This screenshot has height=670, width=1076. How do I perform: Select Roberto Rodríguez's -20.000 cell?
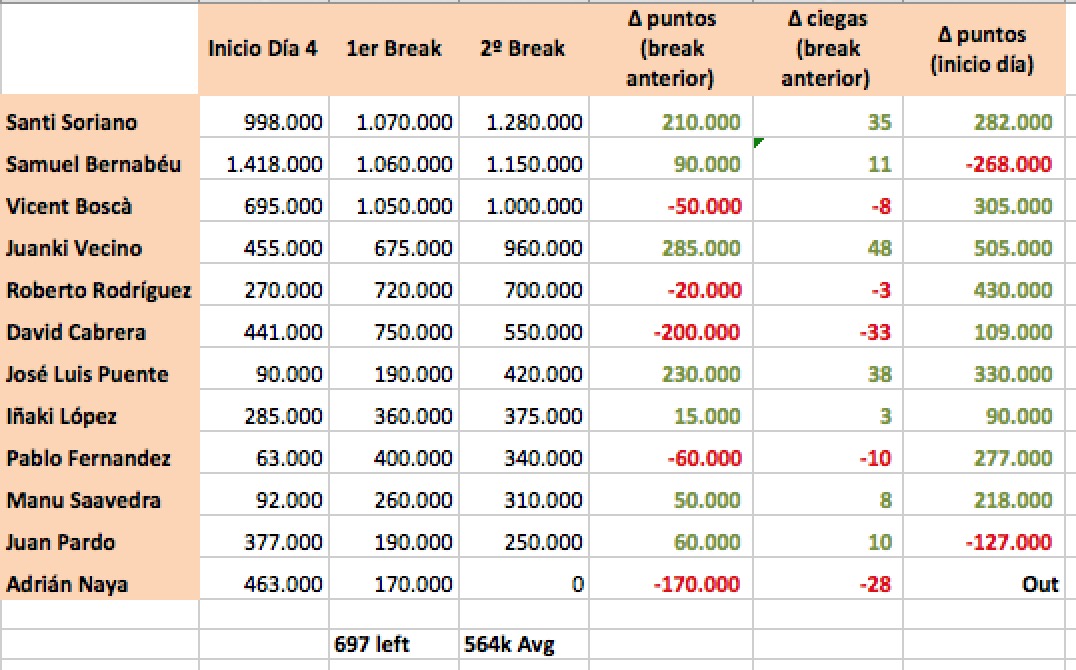[x=671, y=290]
